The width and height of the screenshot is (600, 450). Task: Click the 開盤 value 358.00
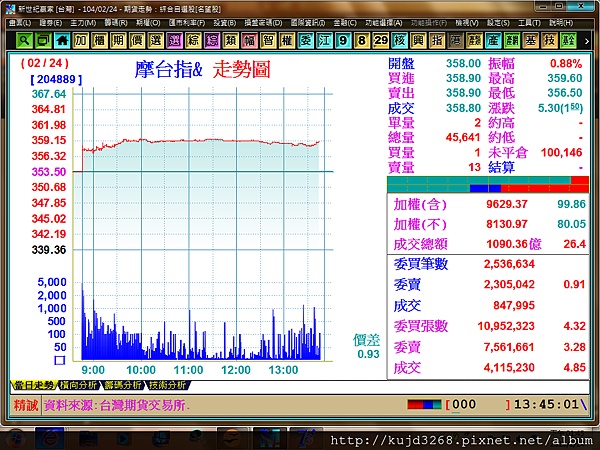[463, 63]
